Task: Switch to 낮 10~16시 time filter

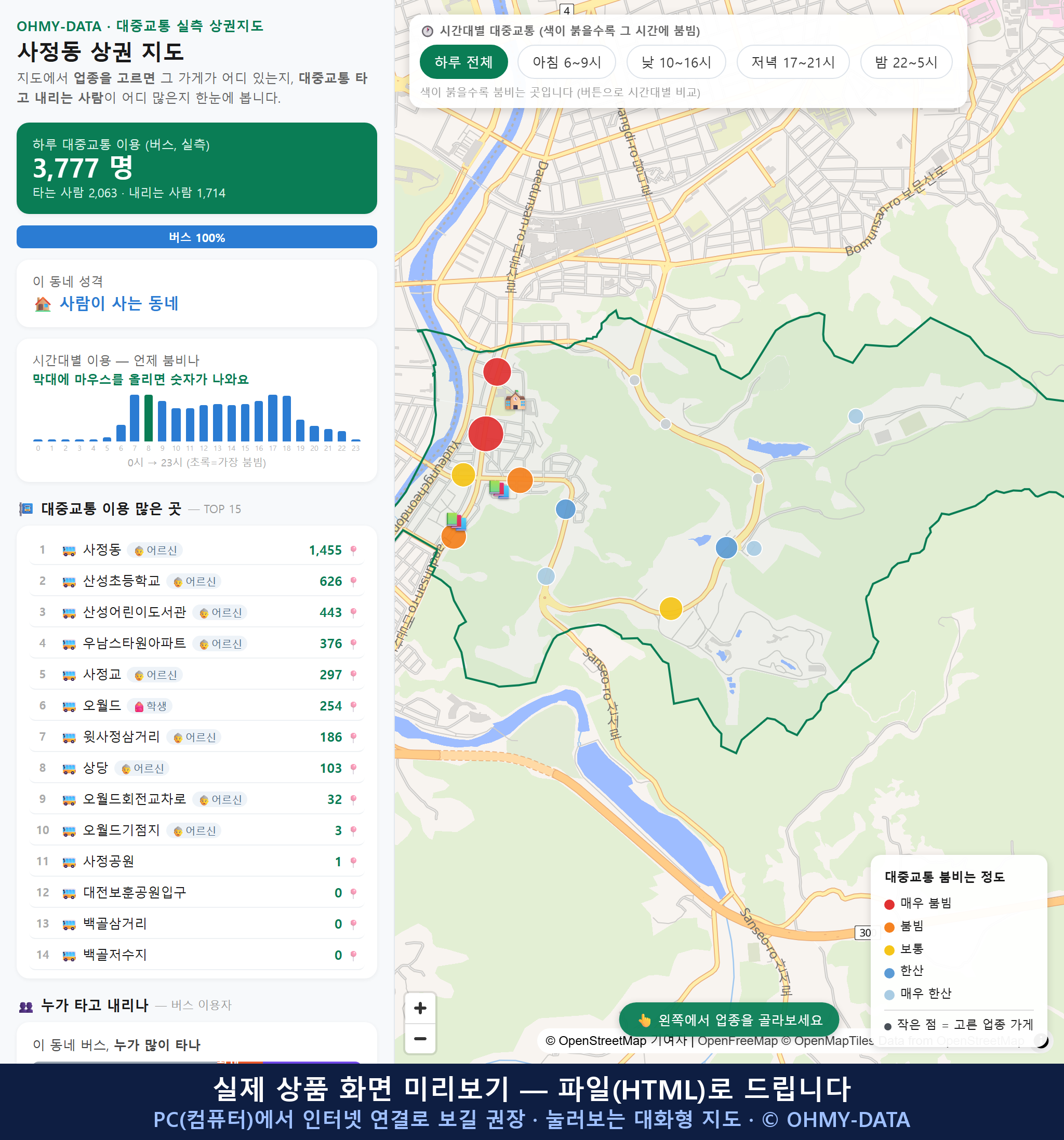Action: tap(676, 62)
